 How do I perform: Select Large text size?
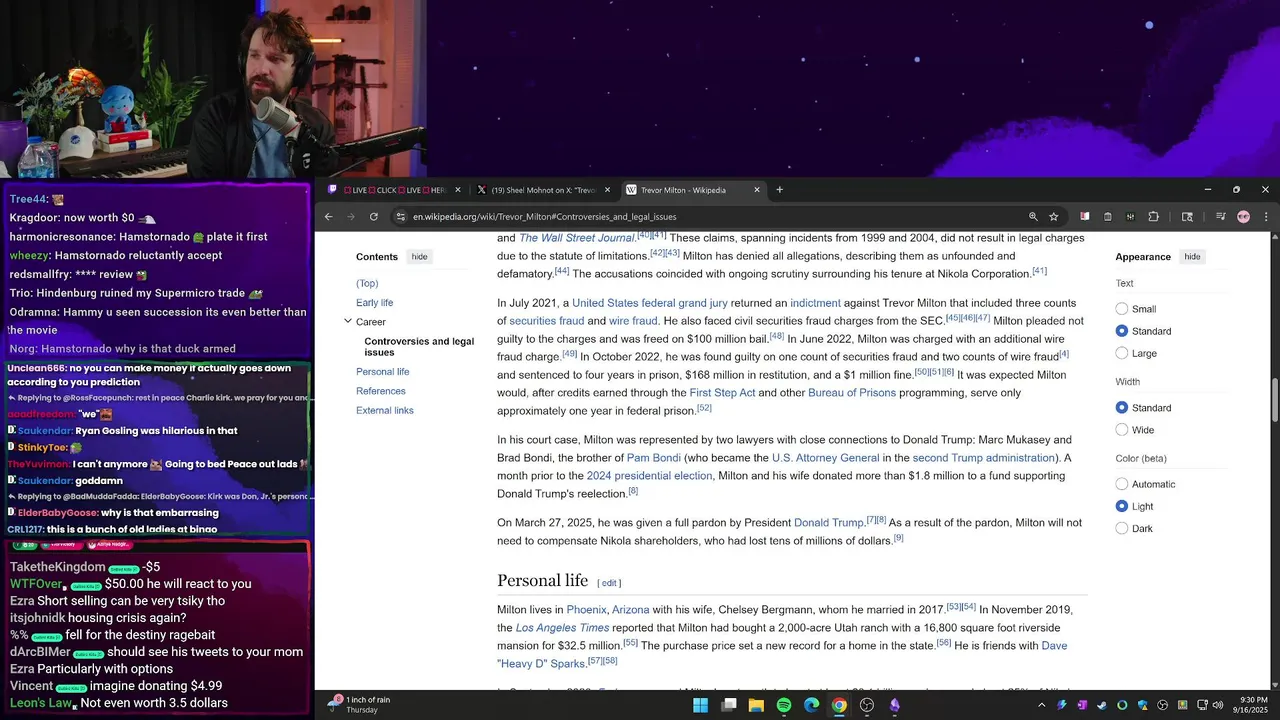click(x=1122, y=353)
